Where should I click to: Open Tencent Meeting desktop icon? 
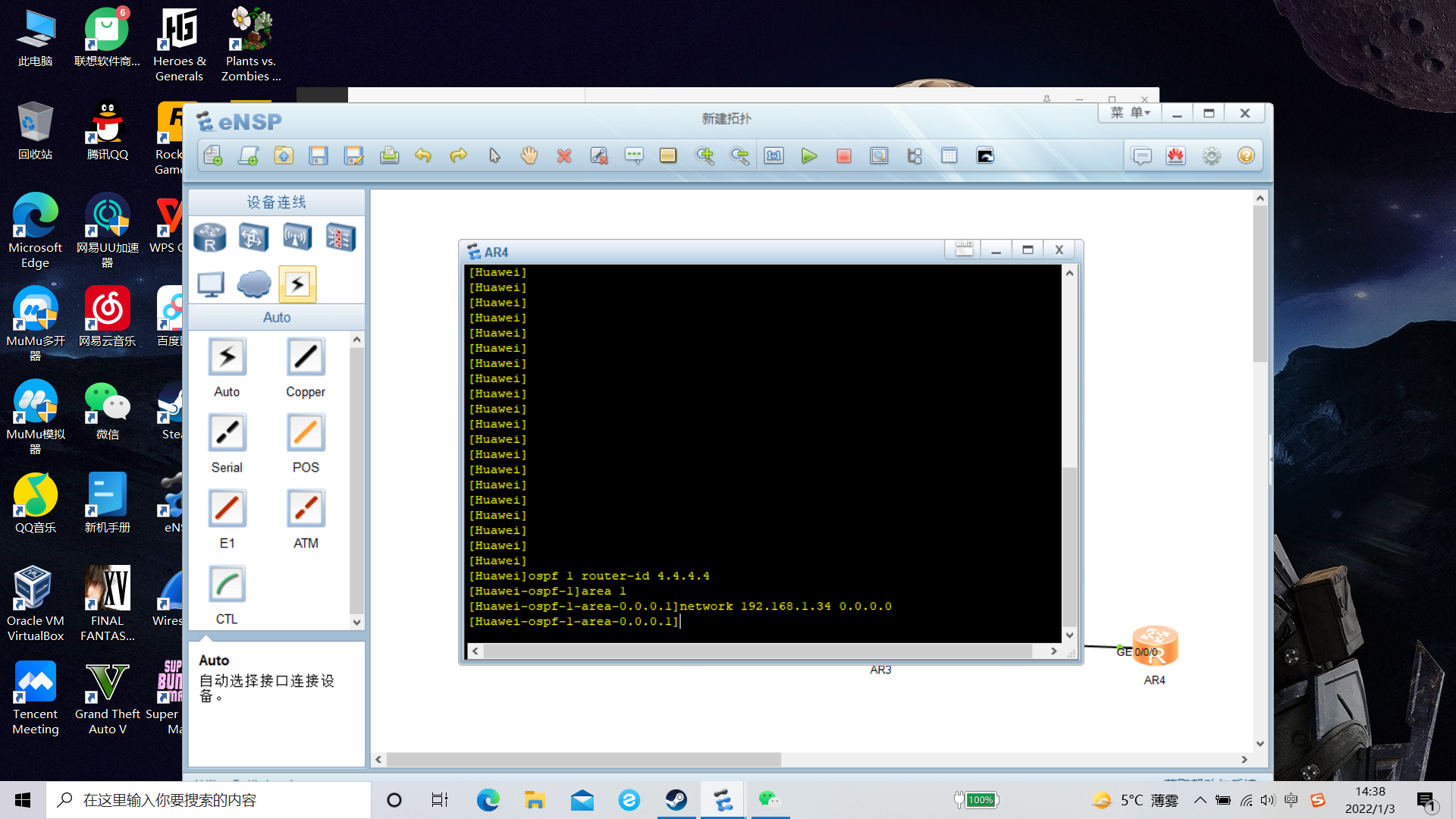pos(35,698)
